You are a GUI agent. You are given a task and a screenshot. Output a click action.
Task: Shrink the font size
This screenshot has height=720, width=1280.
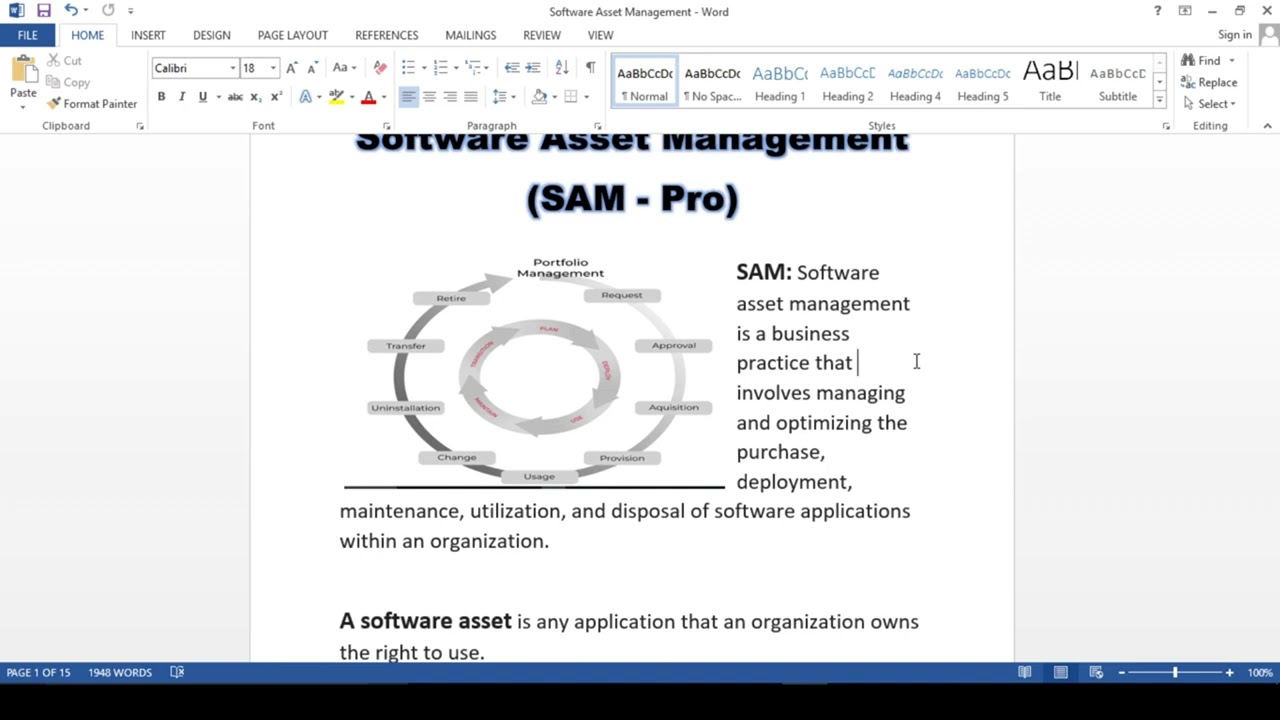312,68
